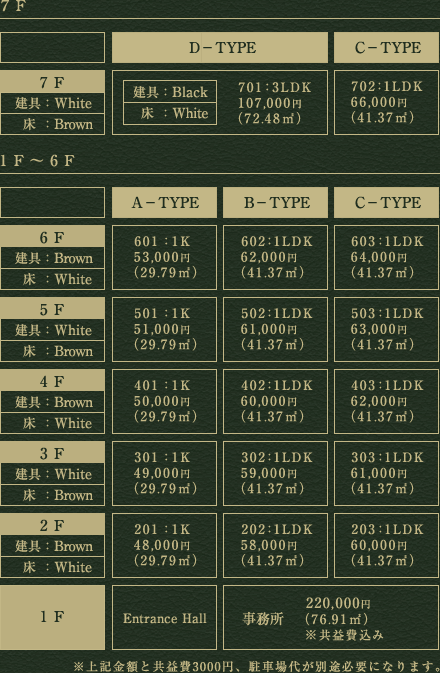Click 建具：White under the 5F label
440x673 pixels.
(52, 330)
